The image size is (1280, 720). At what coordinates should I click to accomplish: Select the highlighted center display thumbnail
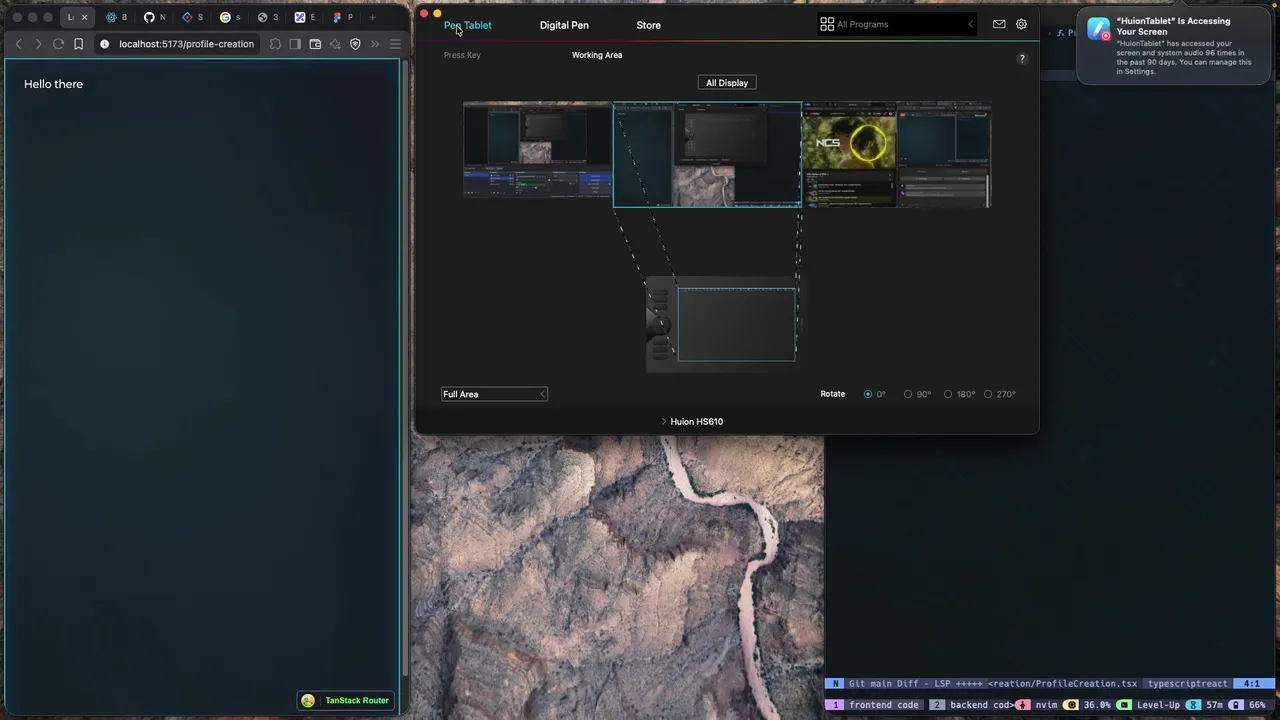707,155
